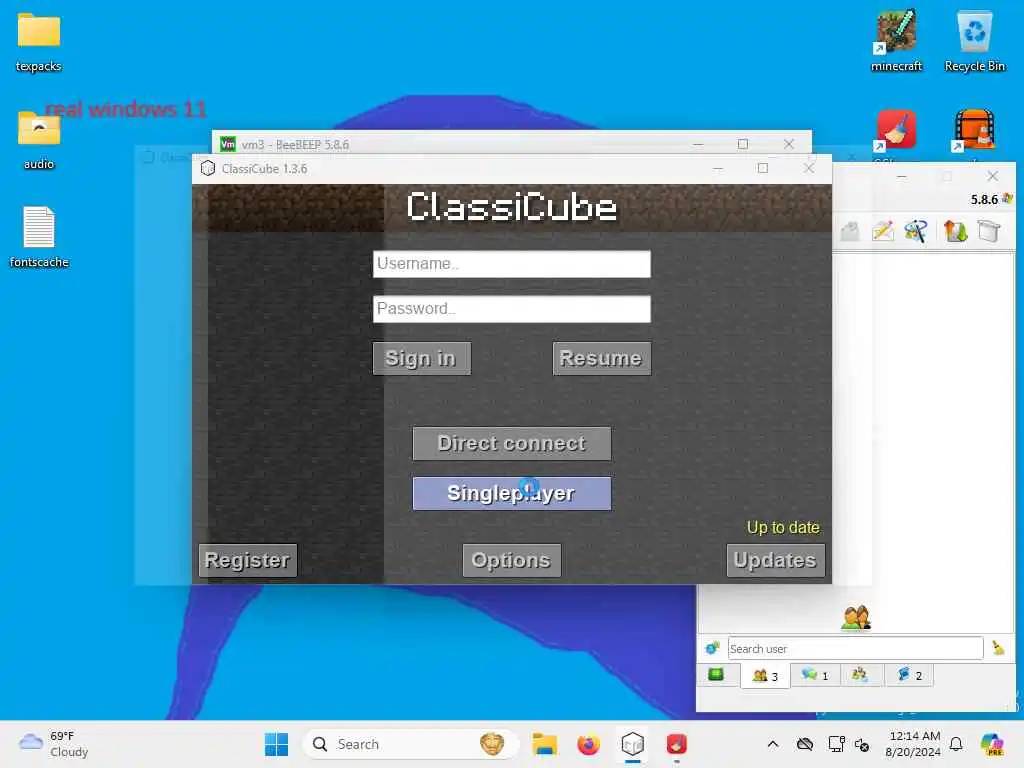Click the Register button
This screenshot has width=1024, height=768.
pos(248,560)
